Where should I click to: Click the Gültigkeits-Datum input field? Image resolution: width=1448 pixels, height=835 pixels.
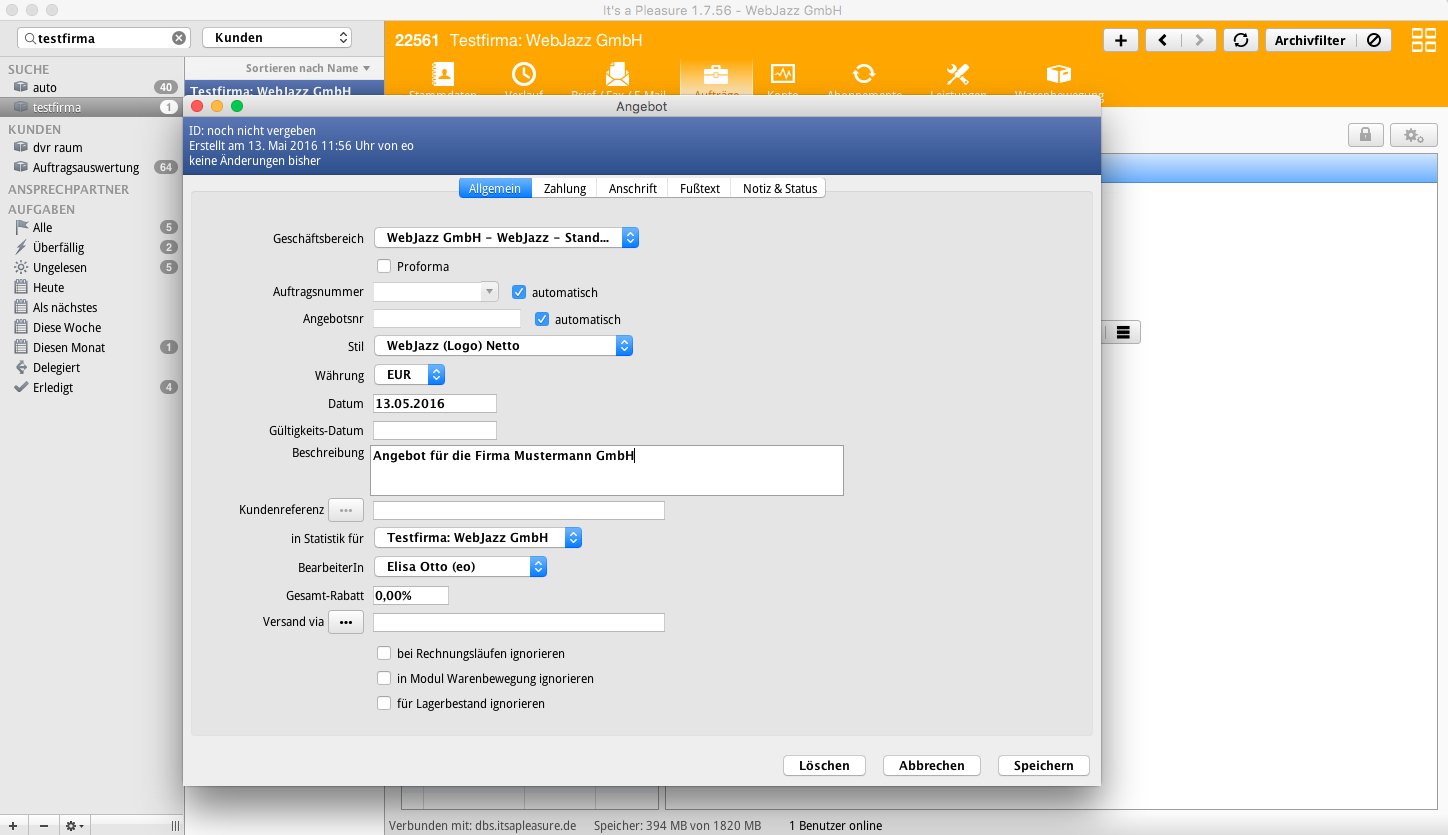pyautogui.click(x=435, y=430)
